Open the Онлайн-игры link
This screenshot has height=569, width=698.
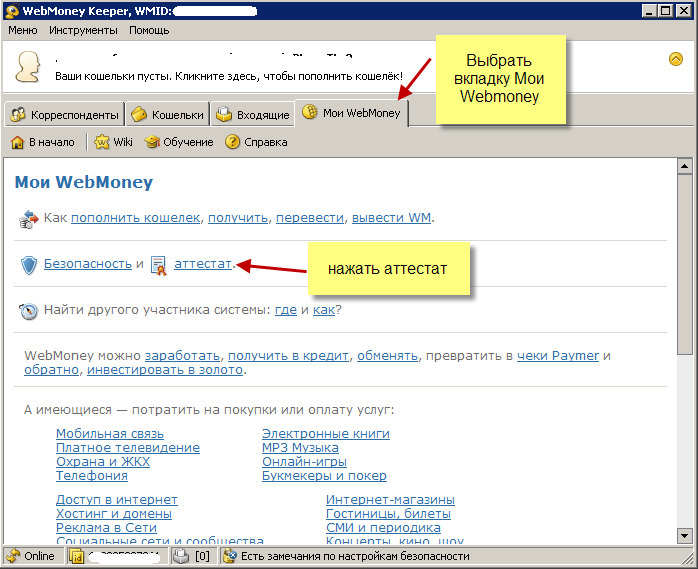click(x=304, y=462)
